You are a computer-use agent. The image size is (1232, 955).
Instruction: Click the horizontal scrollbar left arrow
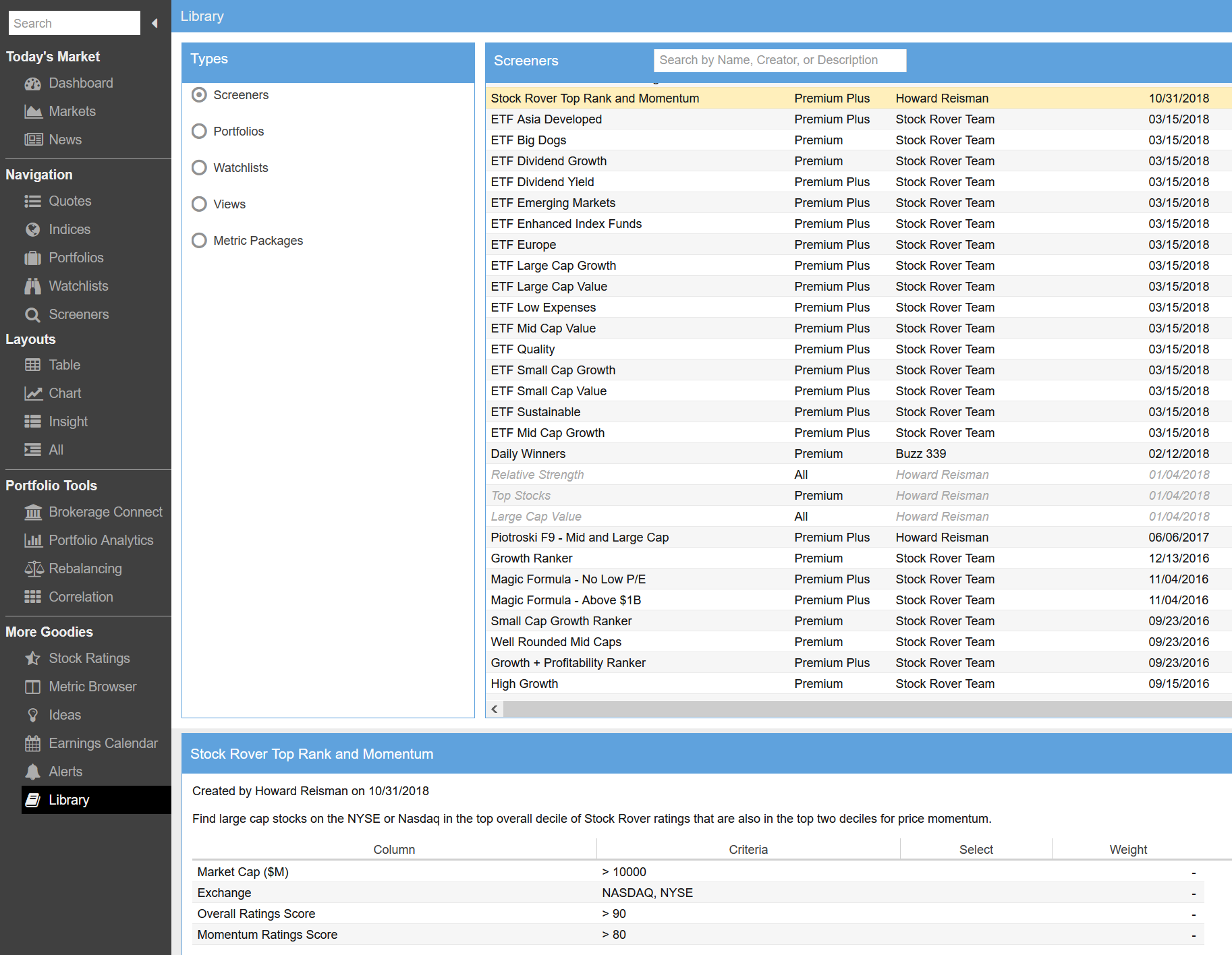tap(495, 709)
